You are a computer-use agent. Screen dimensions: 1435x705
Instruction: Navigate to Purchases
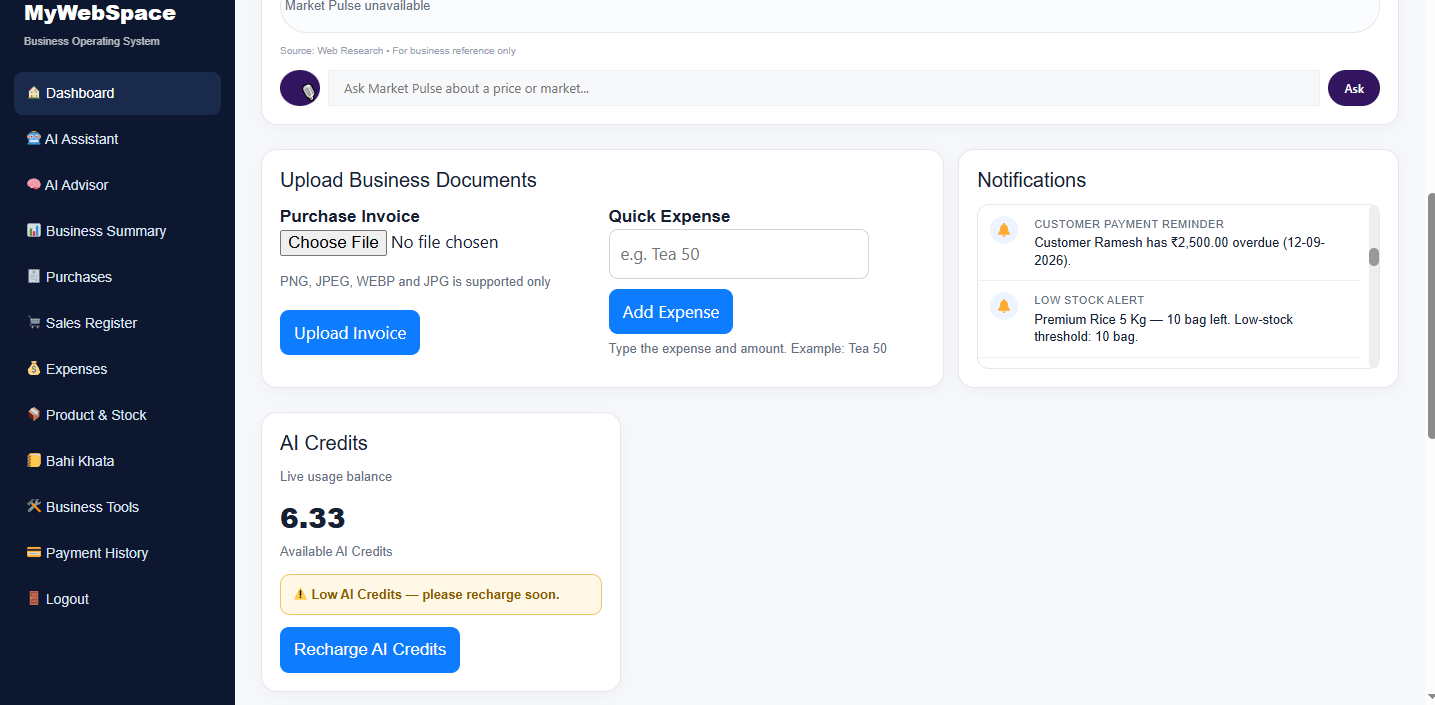point(117,277)
